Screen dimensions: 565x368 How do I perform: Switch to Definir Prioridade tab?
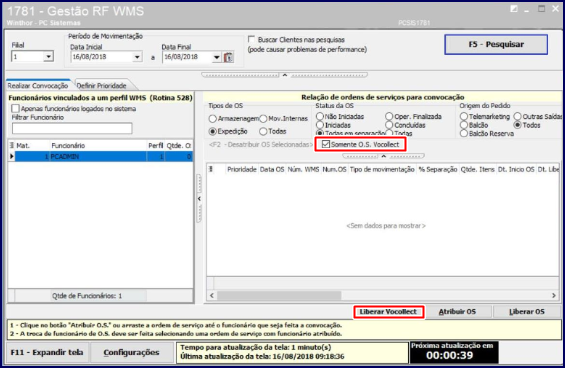click(102, 85)
